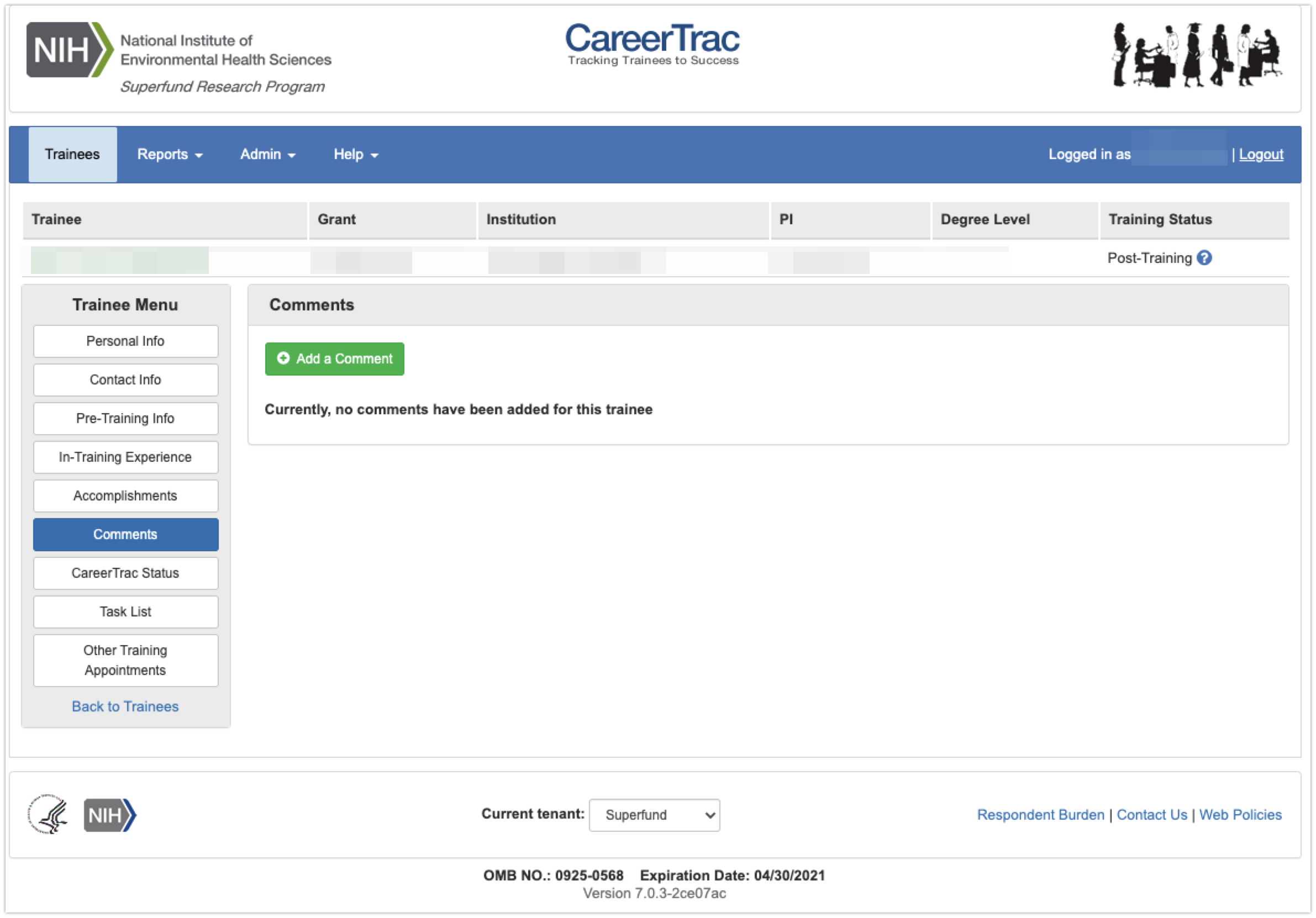Follow the Back to Trainees link
Viewport: 1316px width, 918px height.
tap(125, 706)
